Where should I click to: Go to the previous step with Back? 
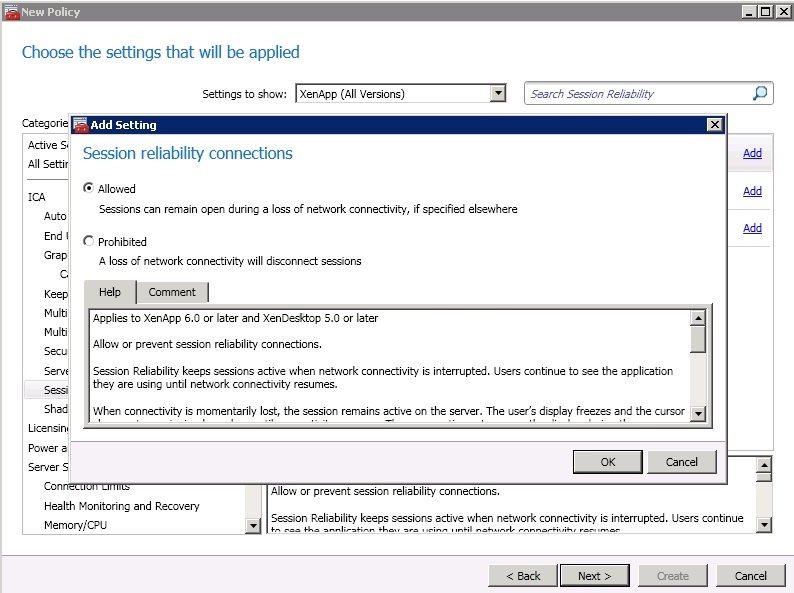[523, 576]
